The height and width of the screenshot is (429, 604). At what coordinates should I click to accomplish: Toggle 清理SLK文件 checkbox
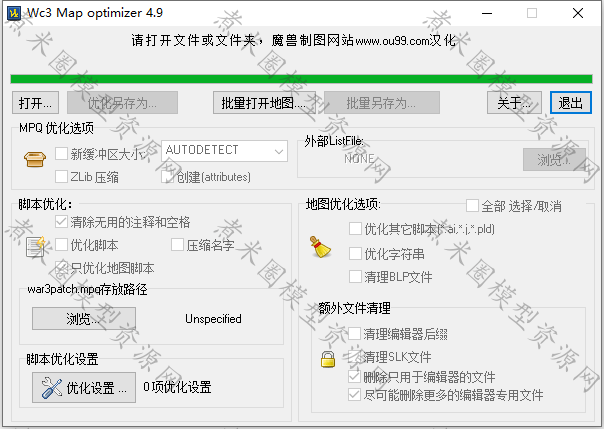(354, 356)
